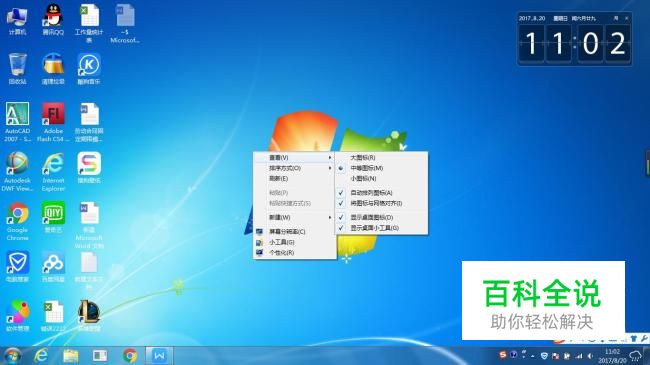Screen dimensions: 650x365
Task: Open the Tencent QQ penguin desktop icon
Action: click(53, 19)
